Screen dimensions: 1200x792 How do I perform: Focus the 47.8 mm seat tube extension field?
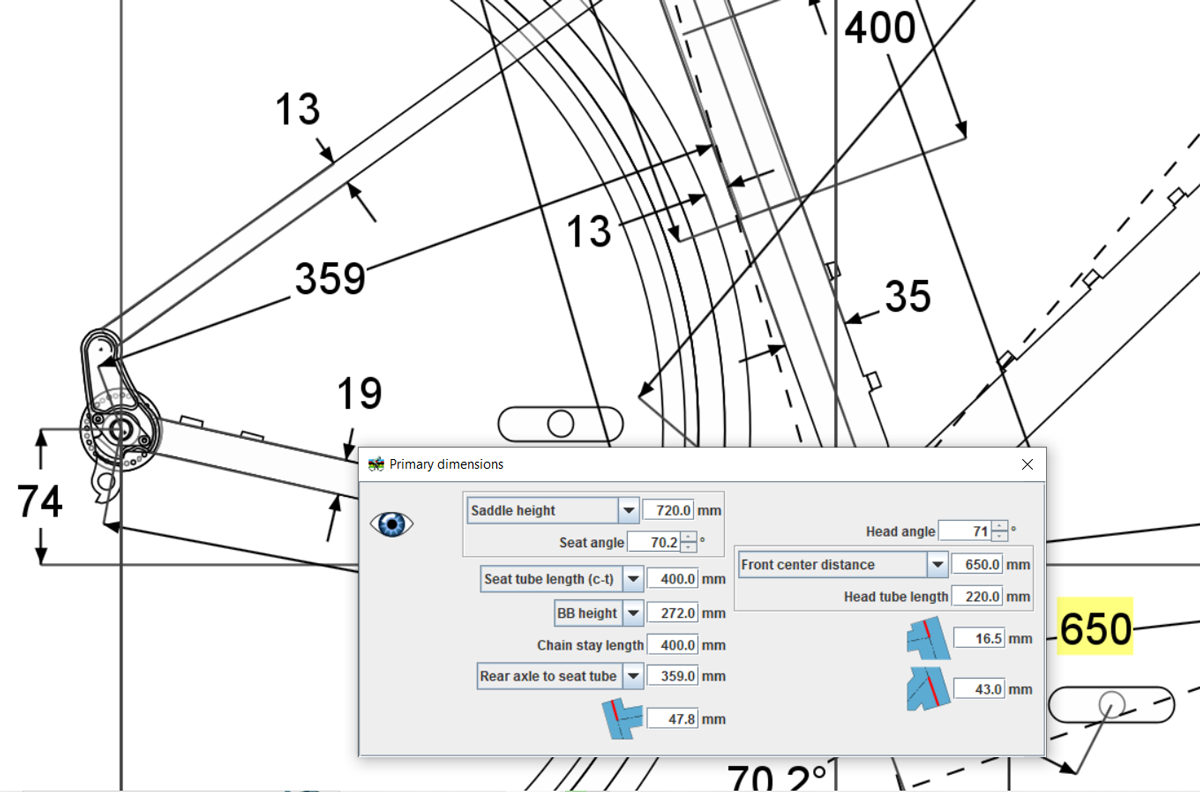672,719
